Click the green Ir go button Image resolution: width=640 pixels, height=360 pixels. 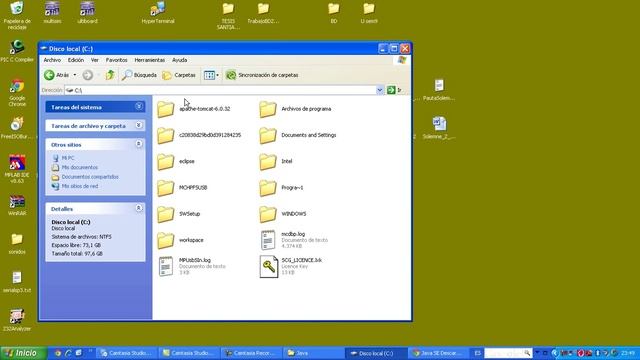(x=393, y=90)
